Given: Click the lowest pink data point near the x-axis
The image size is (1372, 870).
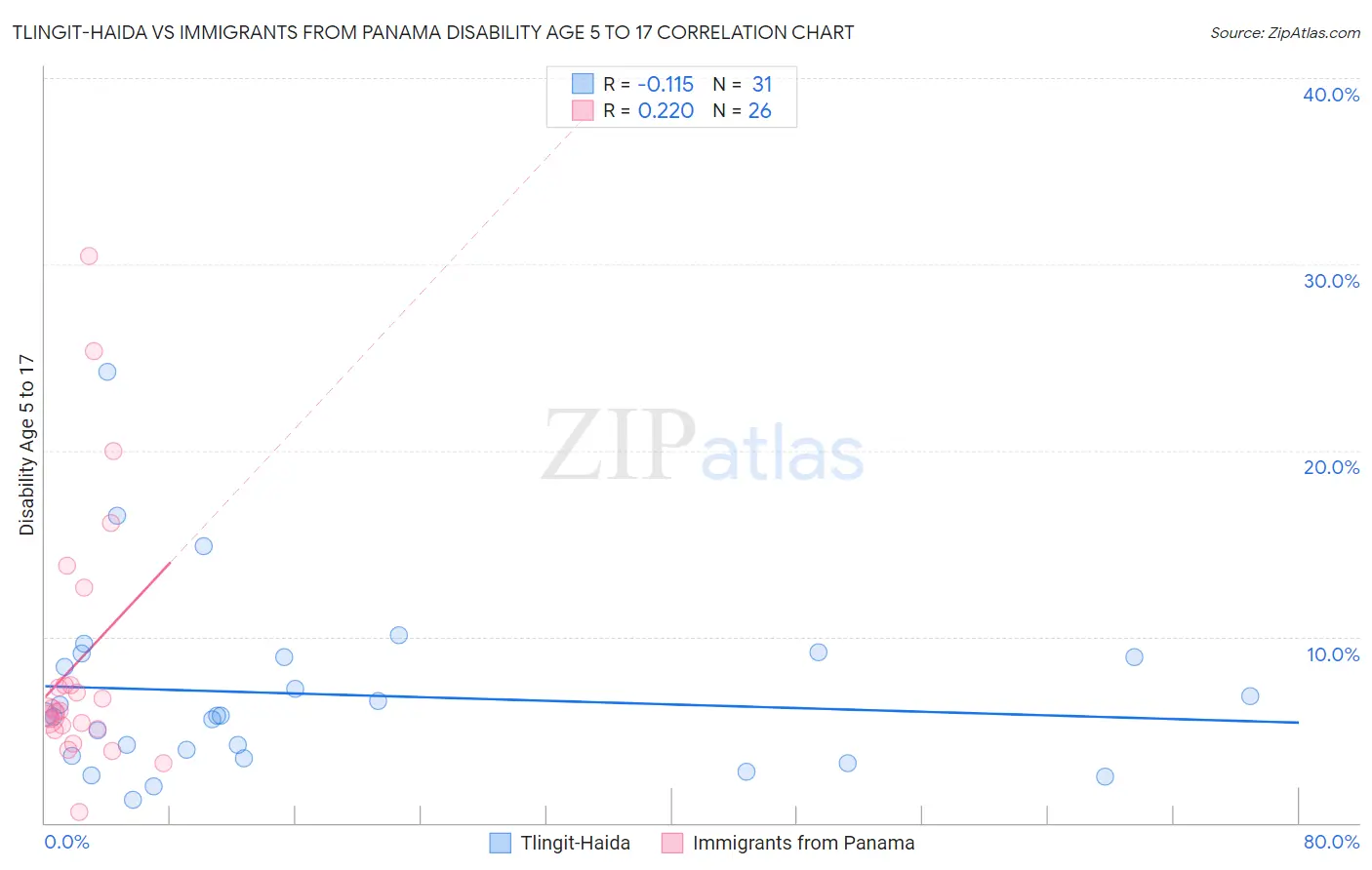Looking at the screenshot, I should 79,812.
